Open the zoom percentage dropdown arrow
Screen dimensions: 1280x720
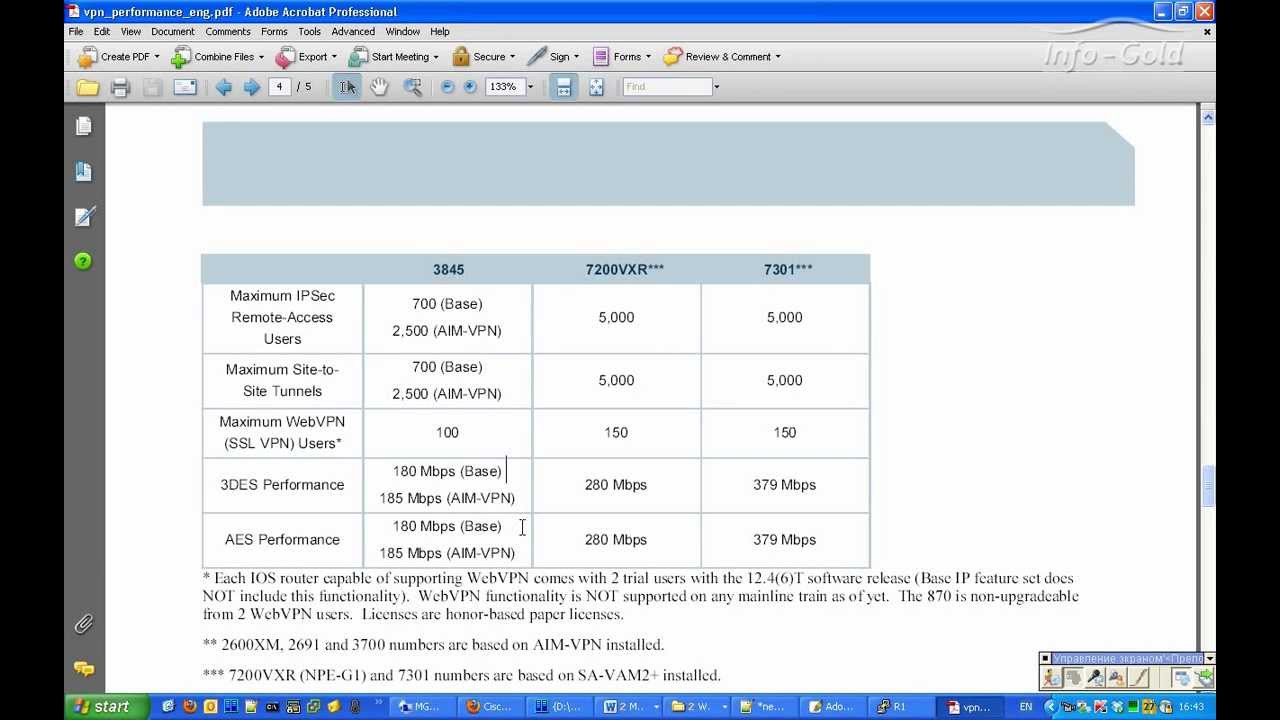coord(530,87)
